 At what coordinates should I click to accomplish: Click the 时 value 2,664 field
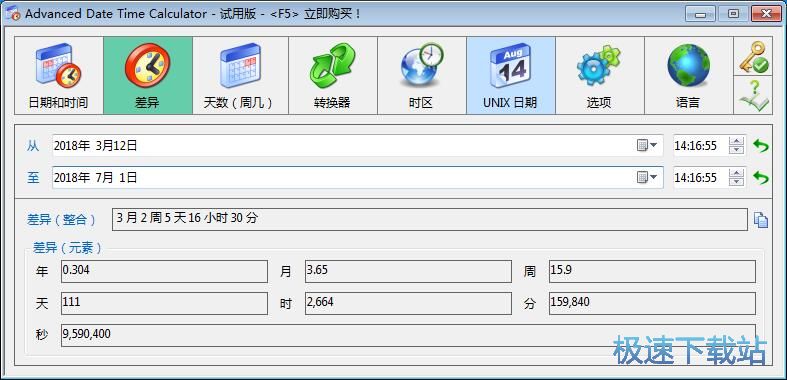click(408, 304)
